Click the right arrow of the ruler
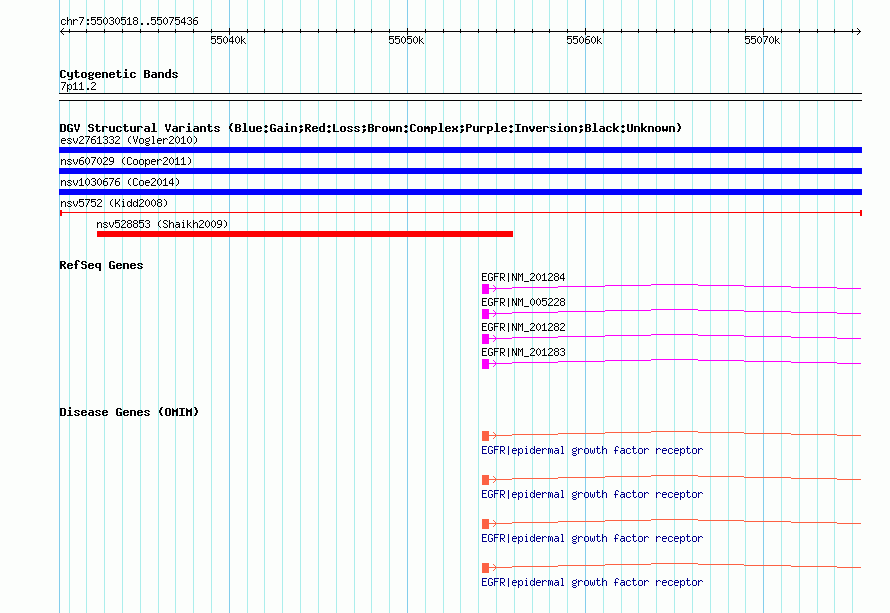Screen dimensions: 890x613 point(858,31)
